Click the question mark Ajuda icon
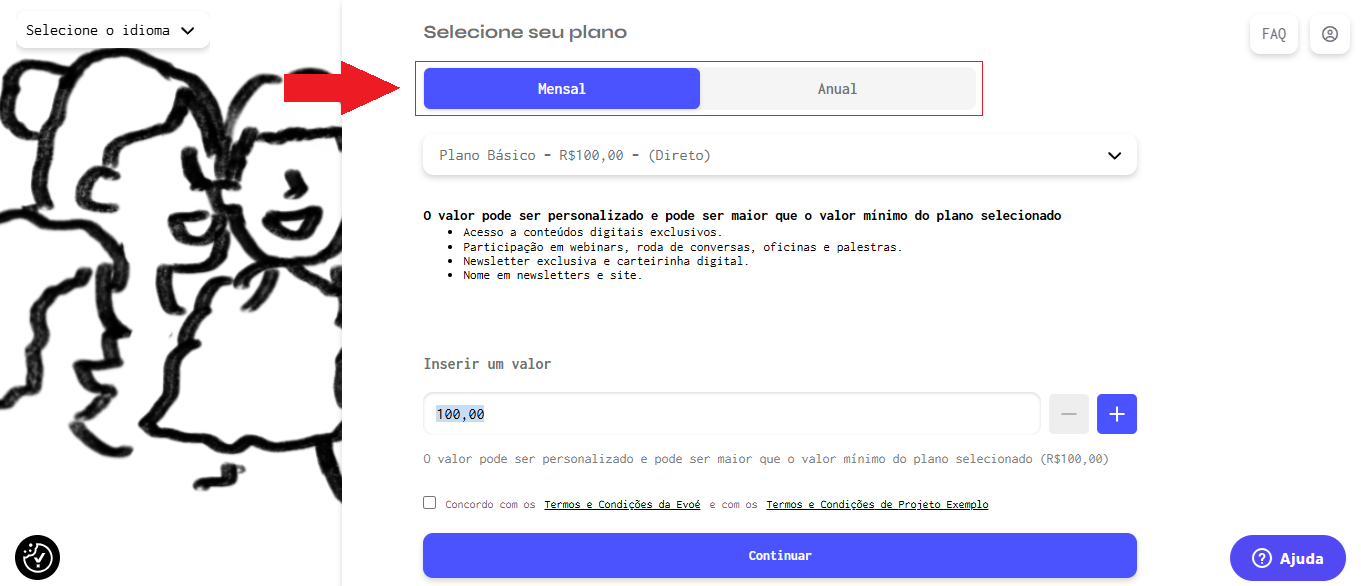This screenshot has height=586, width=1361. coord(1261,559)
